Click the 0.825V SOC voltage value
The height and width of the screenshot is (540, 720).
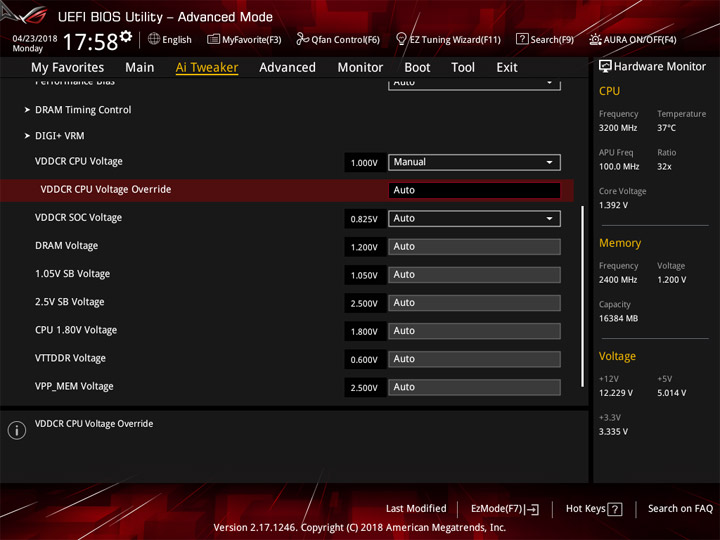click(364, 219)
